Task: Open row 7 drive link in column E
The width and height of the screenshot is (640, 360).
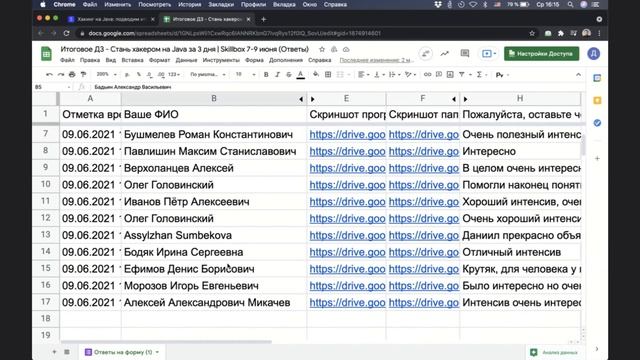Action: click(347, 135)
